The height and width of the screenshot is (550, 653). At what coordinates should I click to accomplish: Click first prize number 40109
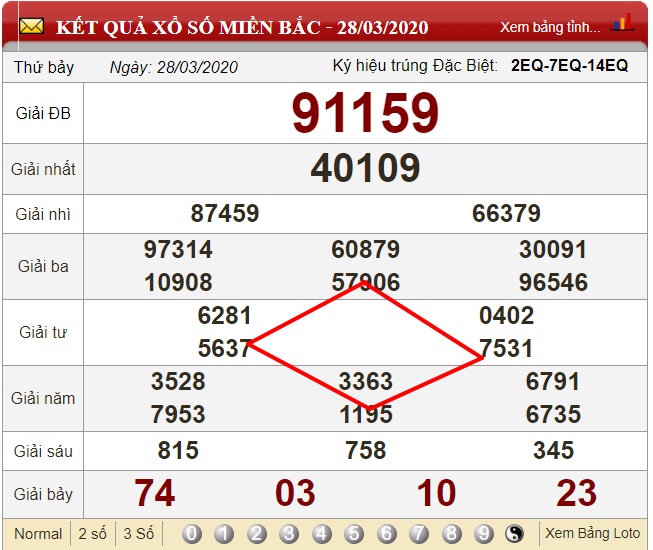[x=365, y=169]
